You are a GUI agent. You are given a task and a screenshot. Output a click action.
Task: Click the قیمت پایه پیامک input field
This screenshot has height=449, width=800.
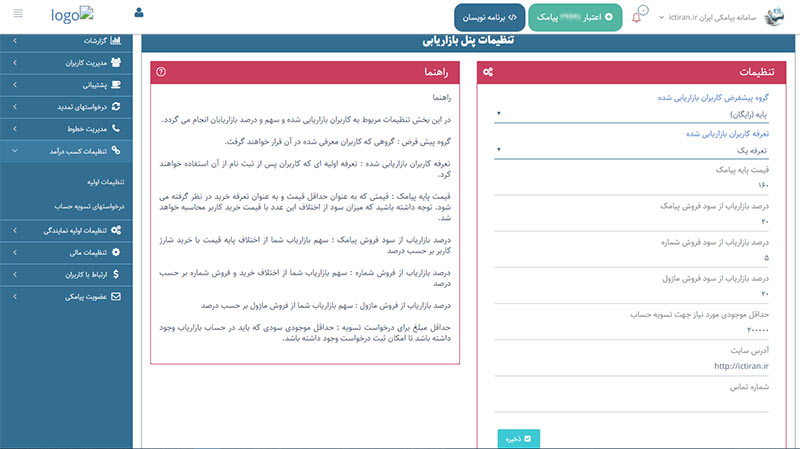click(x=631, y=185)
